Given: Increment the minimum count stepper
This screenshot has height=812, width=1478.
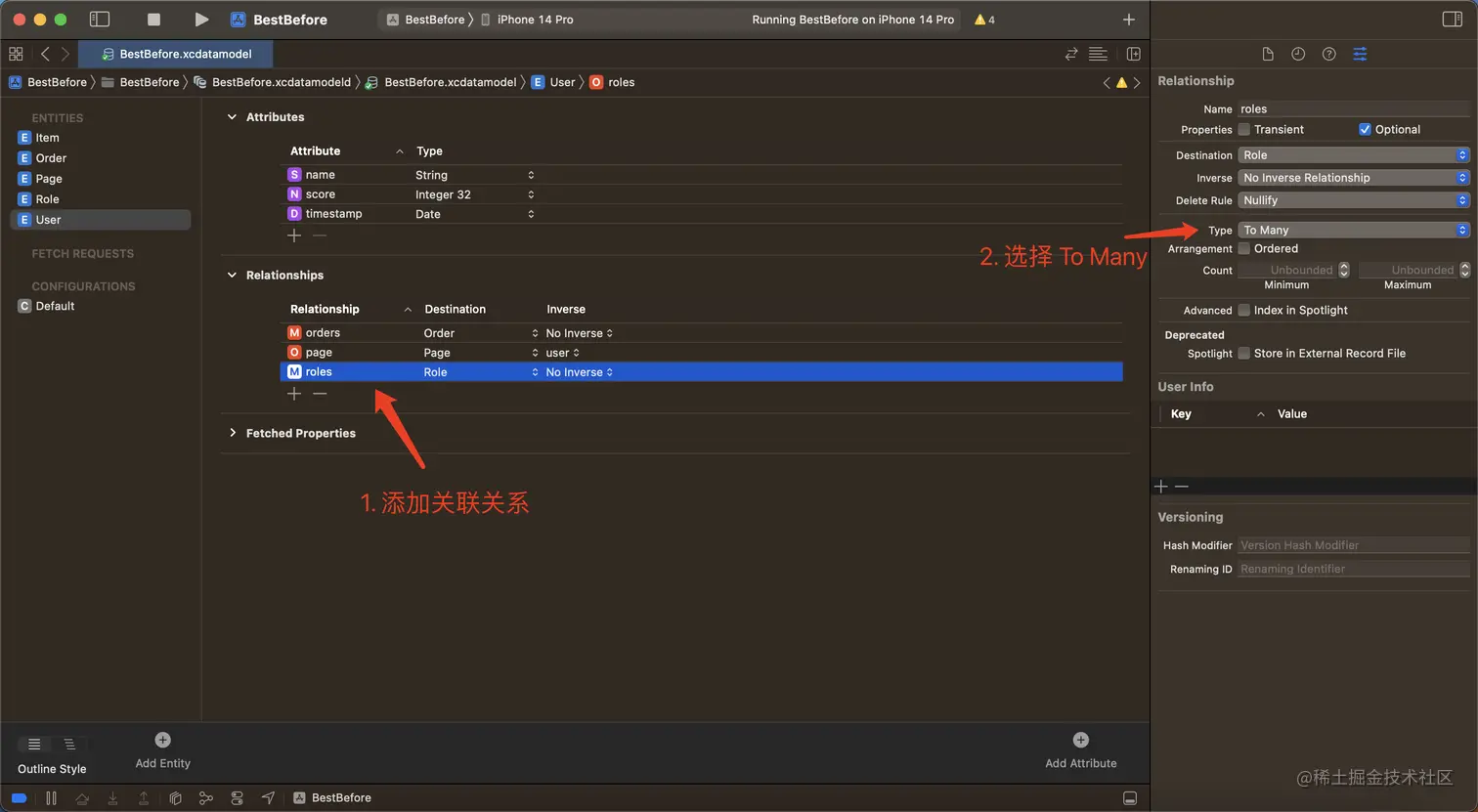Looking at the screenshot, I should point(1344,266).
